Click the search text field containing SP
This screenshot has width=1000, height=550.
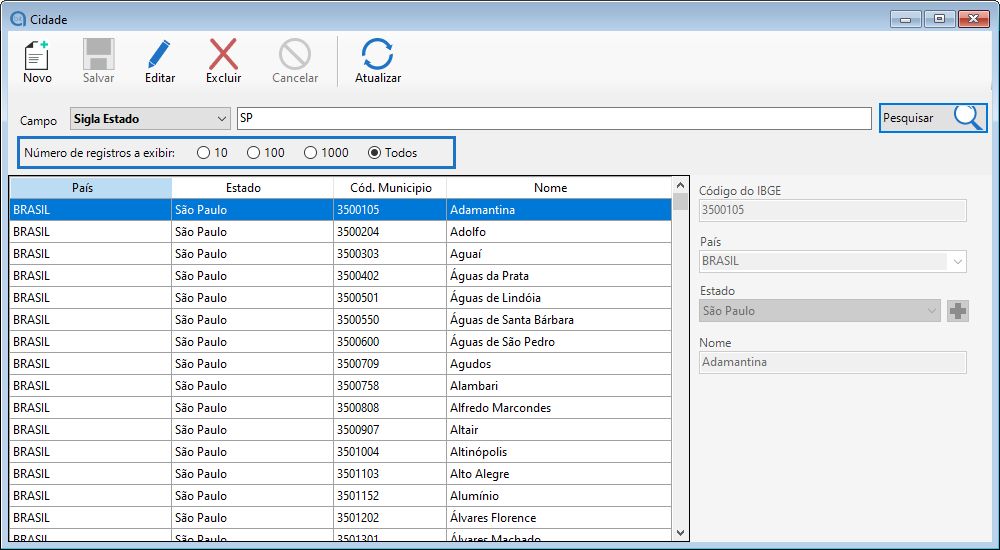click(553, 119)
